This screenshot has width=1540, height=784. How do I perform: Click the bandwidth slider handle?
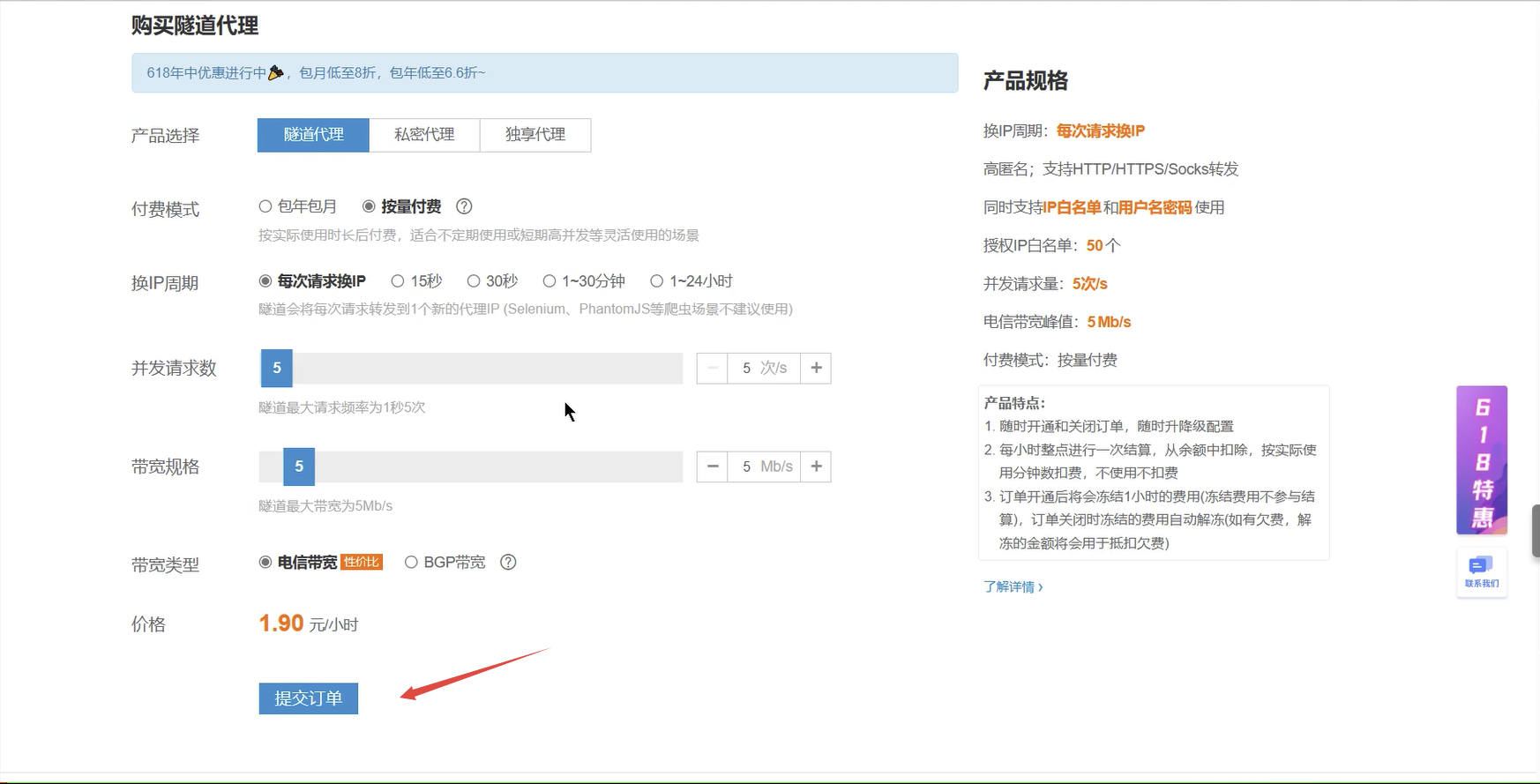point(299,467)
